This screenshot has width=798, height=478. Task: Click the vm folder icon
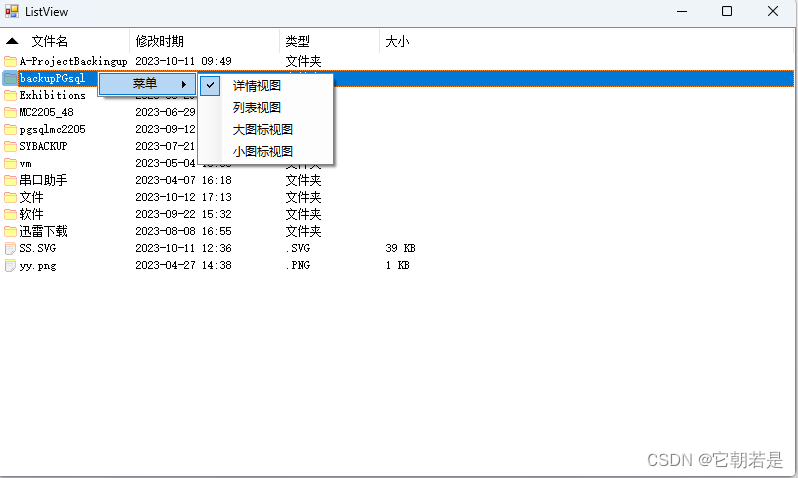pos(10,163)
